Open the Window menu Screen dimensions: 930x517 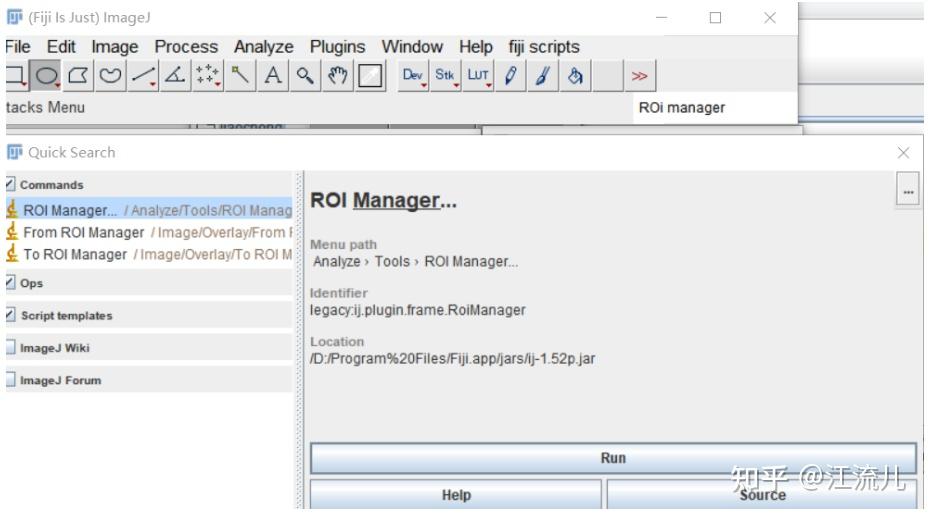(412, 47)
